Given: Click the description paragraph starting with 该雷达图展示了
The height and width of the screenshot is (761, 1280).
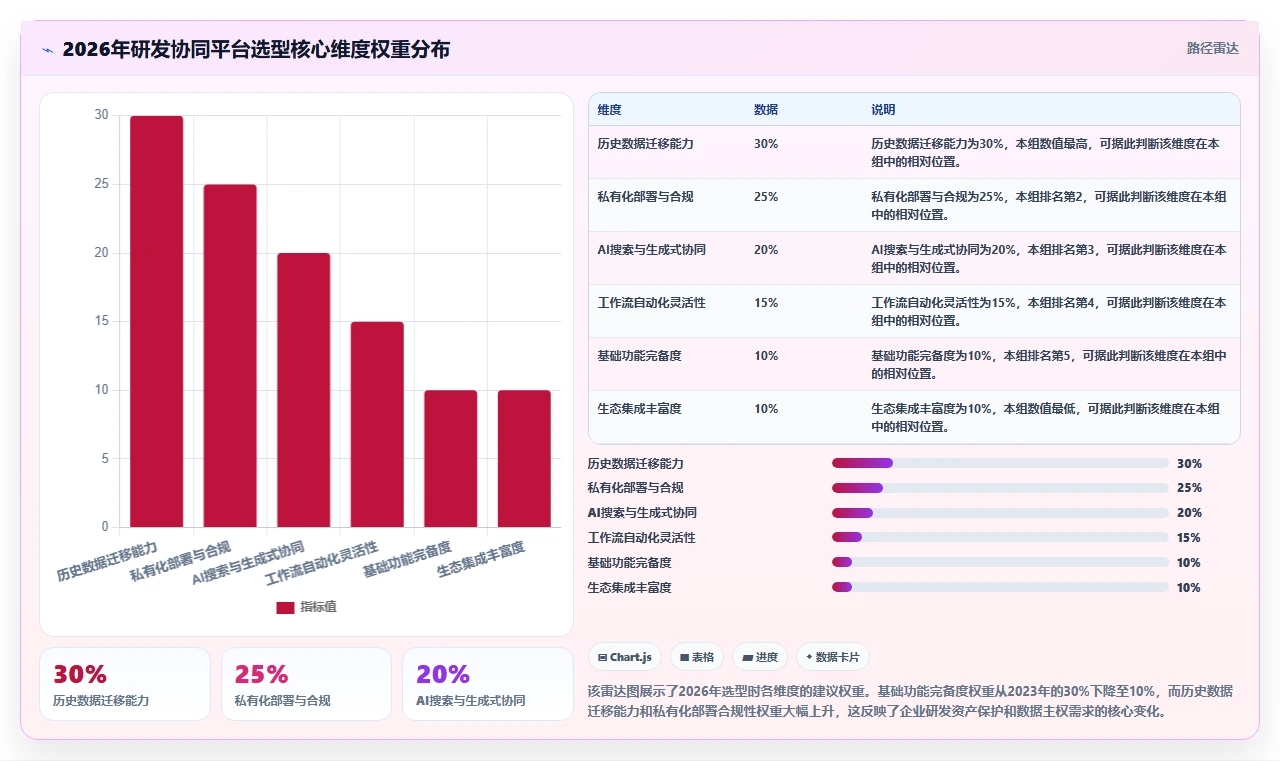Looking at the screenshot, I should pyautogui.click(x=910, y=702).
